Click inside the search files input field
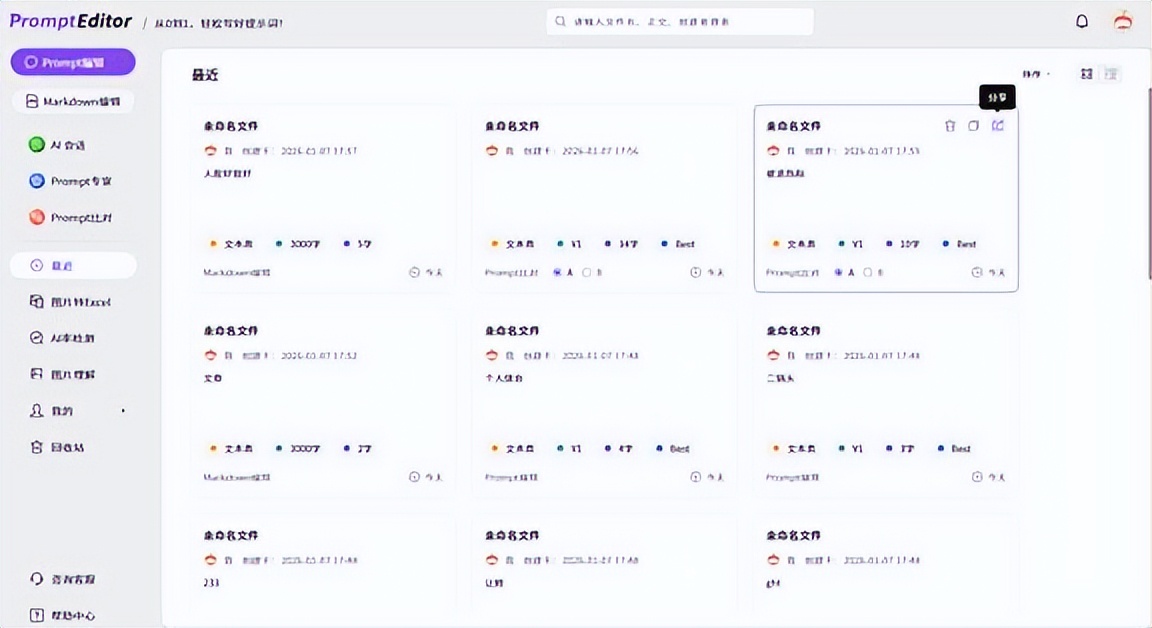Viewport: 1152px width, 628px height. tap(679, 20)
